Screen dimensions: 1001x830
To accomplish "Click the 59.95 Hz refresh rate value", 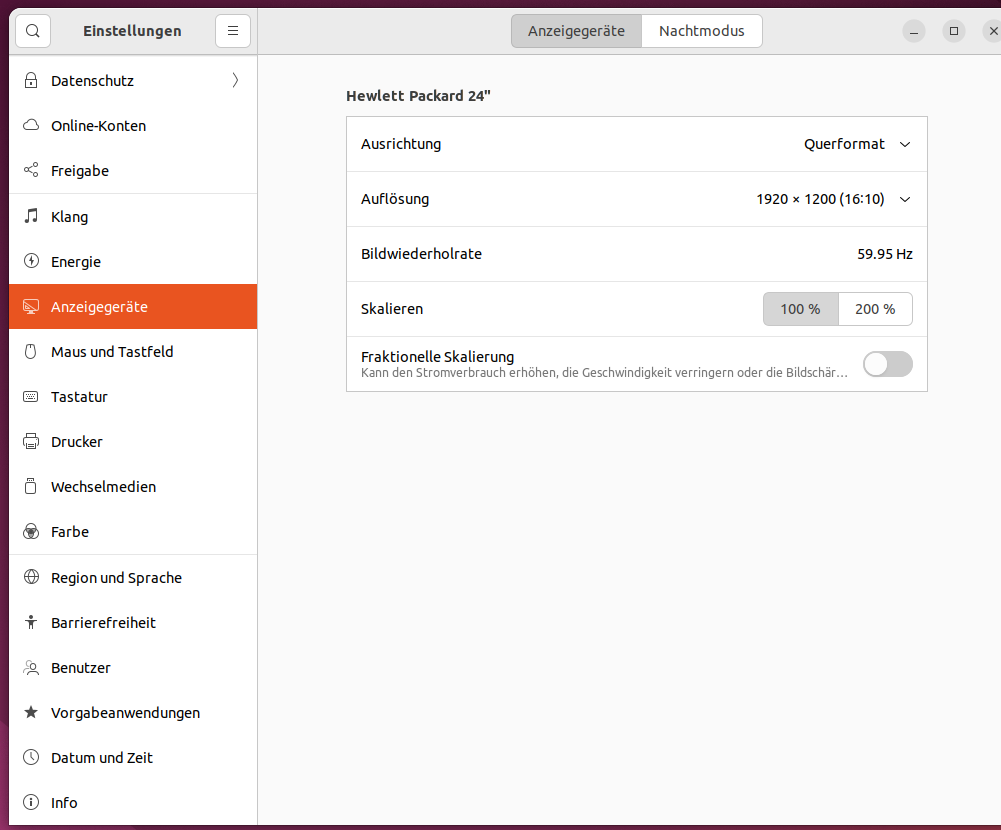I will pos(885,254).
